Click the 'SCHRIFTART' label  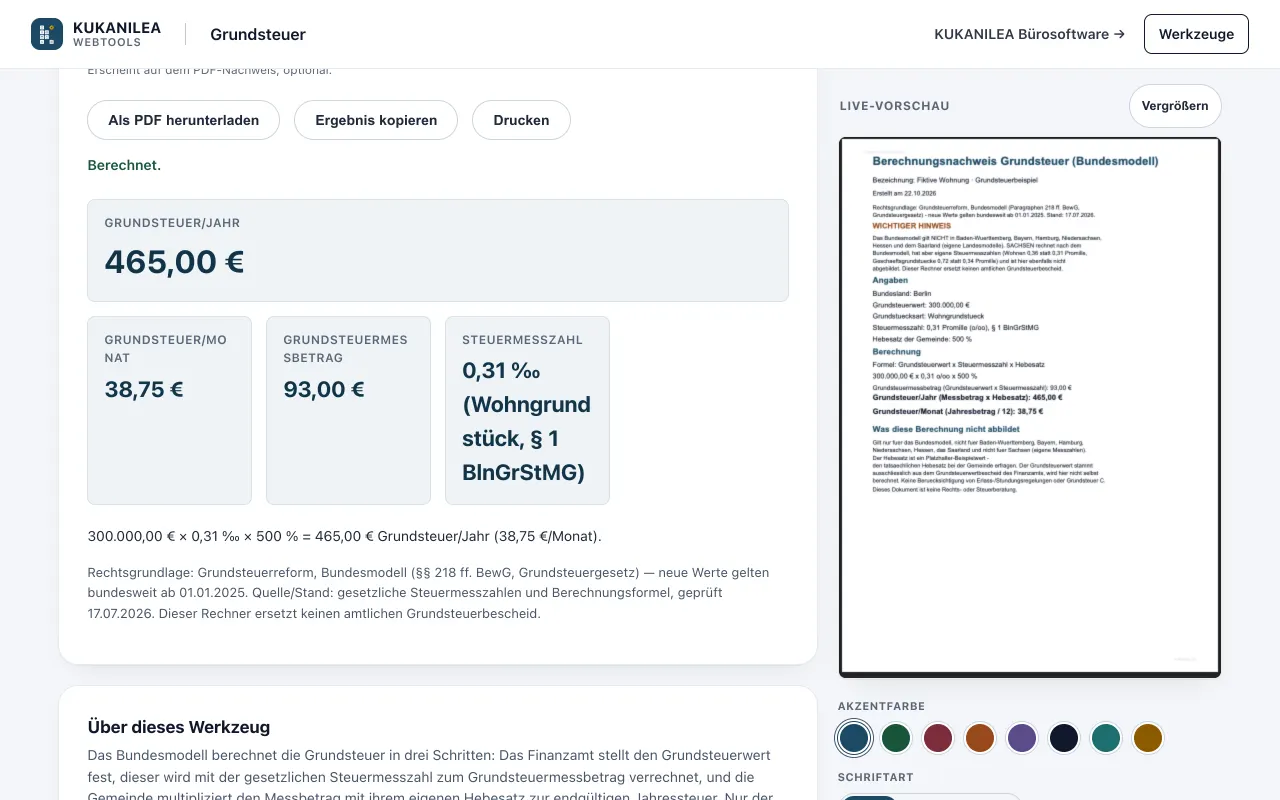(x=876, y=777)
